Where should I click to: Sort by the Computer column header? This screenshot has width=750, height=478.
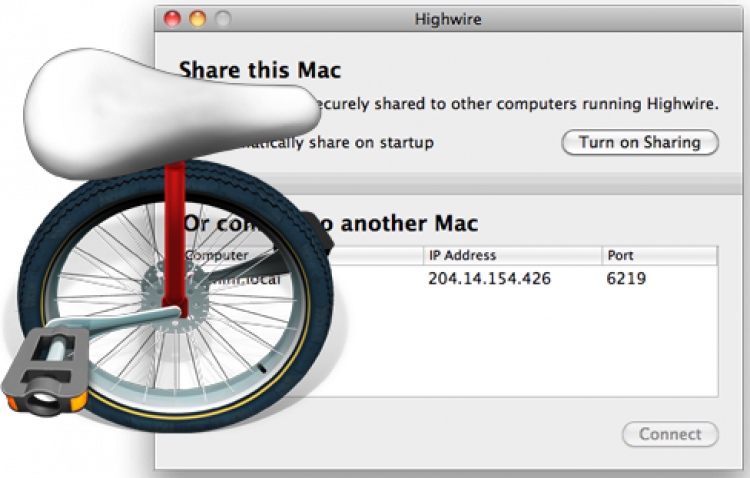(303, 256)
